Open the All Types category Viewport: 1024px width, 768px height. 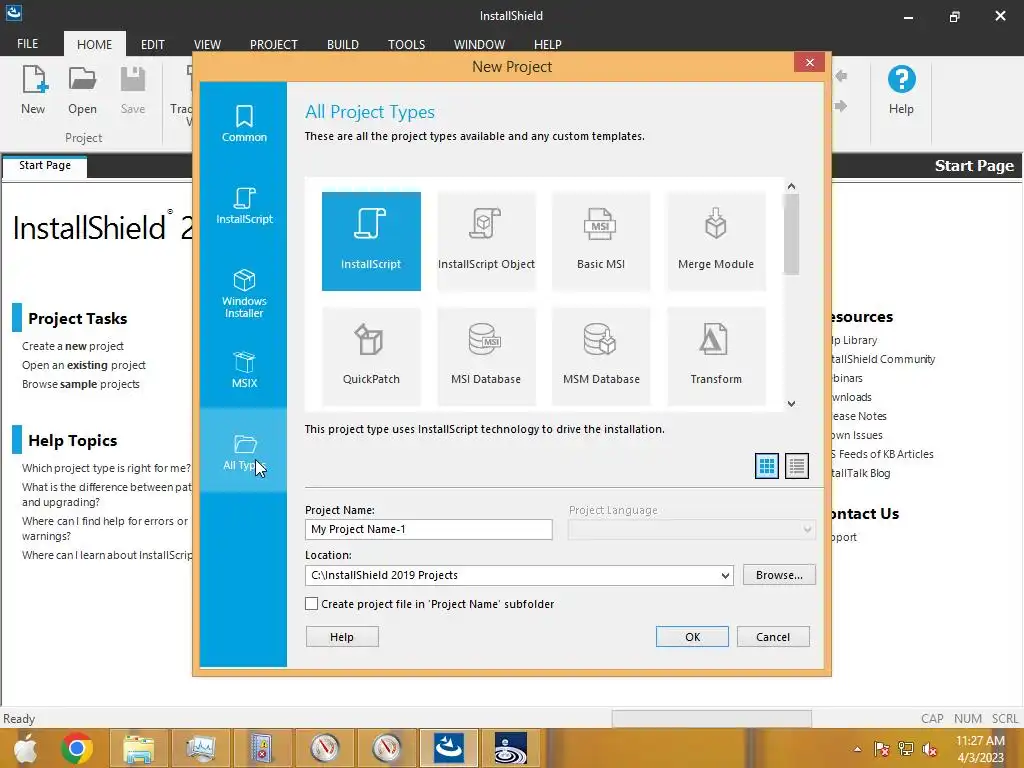pyautogui.click(x=244, y=451)
